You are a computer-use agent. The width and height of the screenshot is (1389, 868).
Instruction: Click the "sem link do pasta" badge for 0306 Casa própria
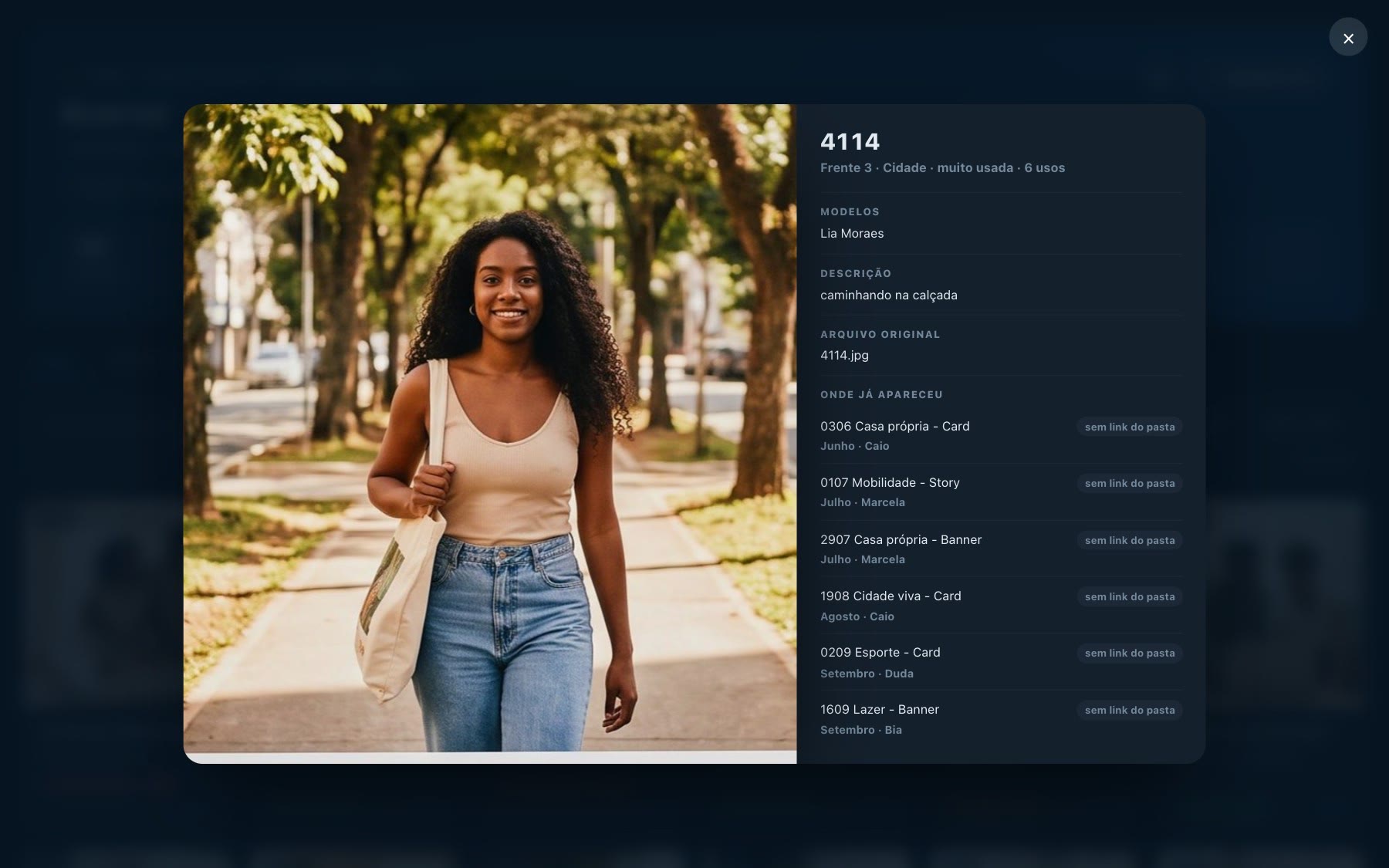click(1130, 427)
